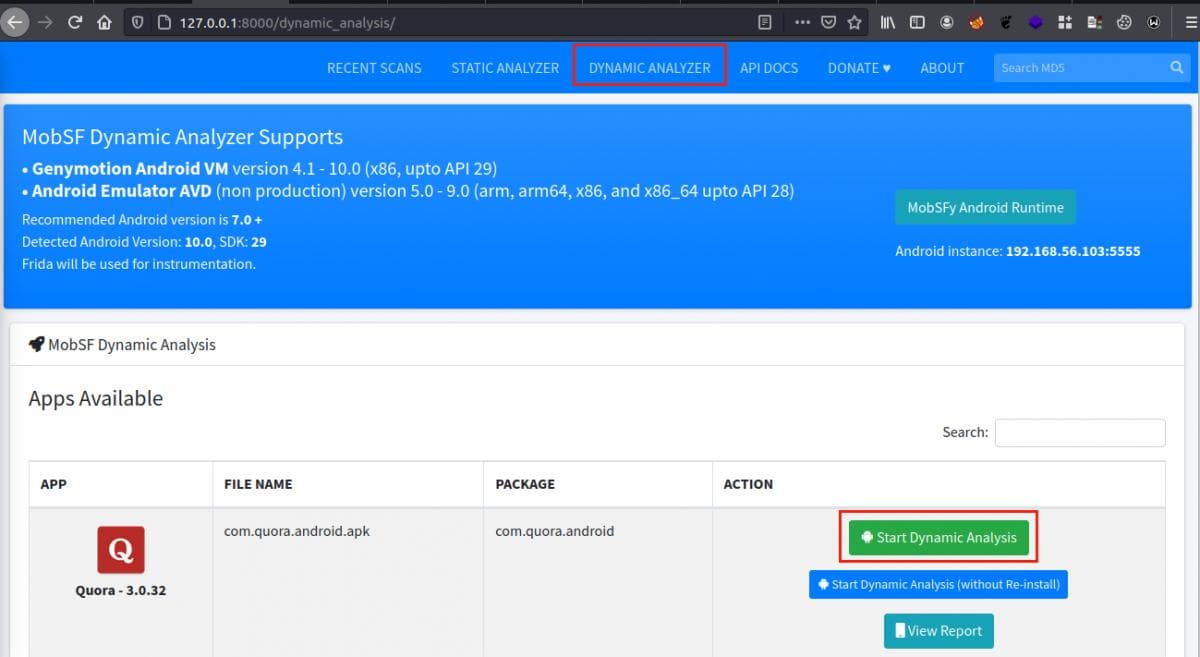
Task: Switch to the Static Analyzer page
Action: click(x=505, y=68)
